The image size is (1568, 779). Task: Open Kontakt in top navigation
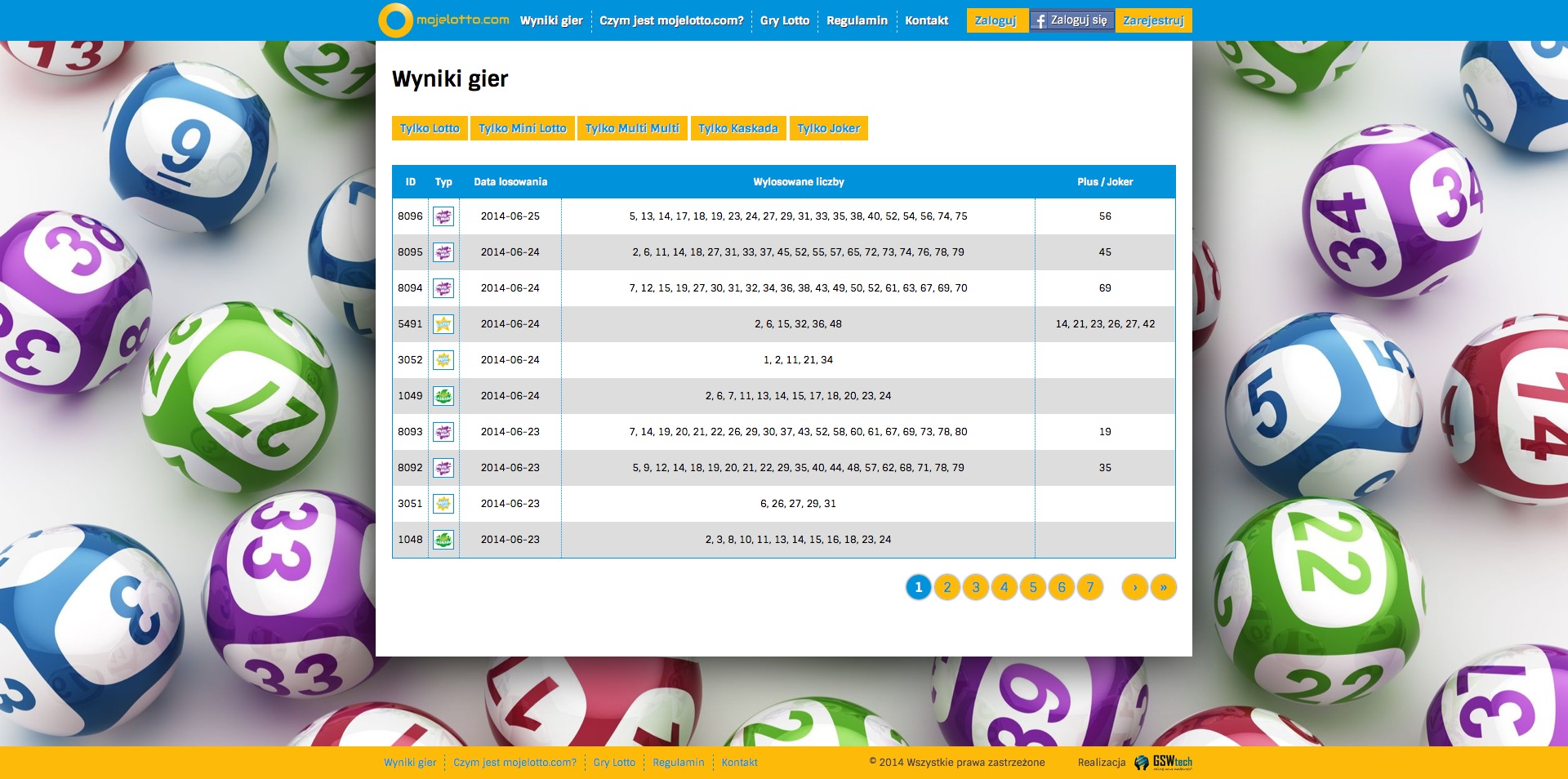click(926, 20)
